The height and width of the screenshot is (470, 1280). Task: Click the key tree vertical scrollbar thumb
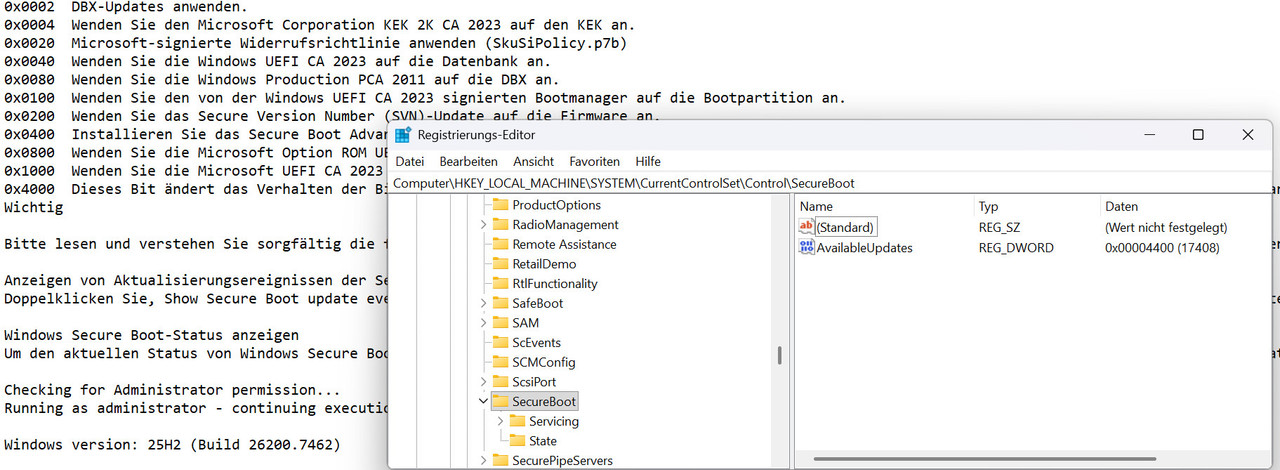pyautogui.click(x=779, y=356)
